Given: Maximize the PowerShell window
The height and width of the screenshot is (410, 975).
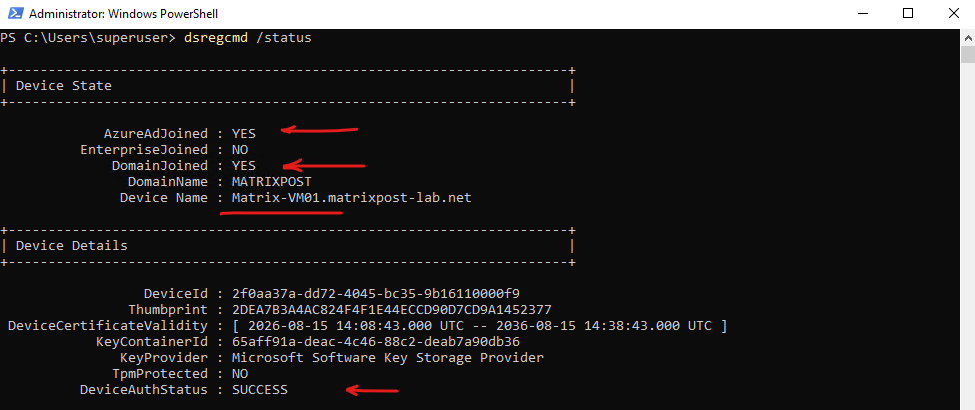Looking at the screenshot, I should click(x=908, y=13).
